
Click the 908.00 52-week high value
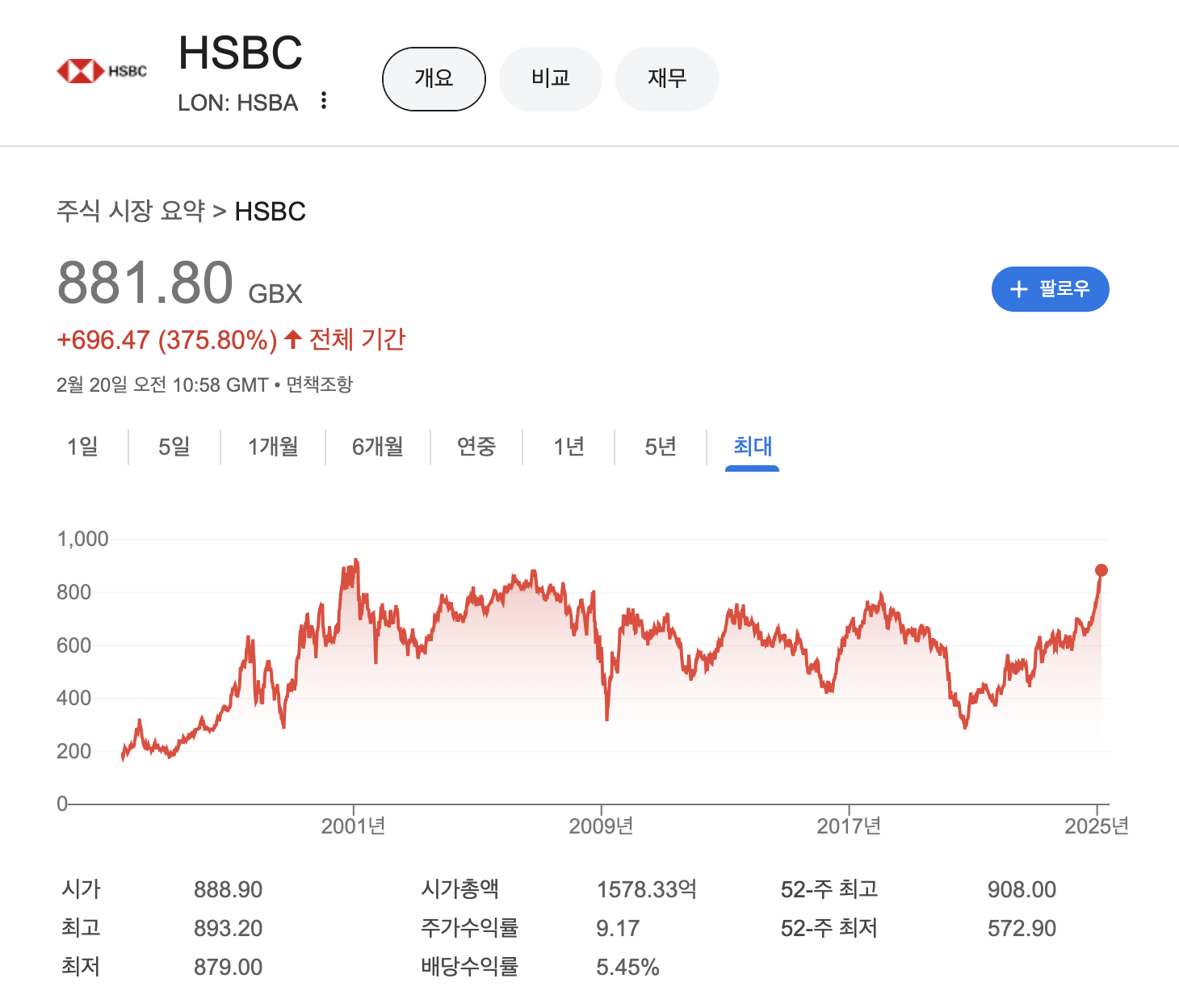[1022, 889]
